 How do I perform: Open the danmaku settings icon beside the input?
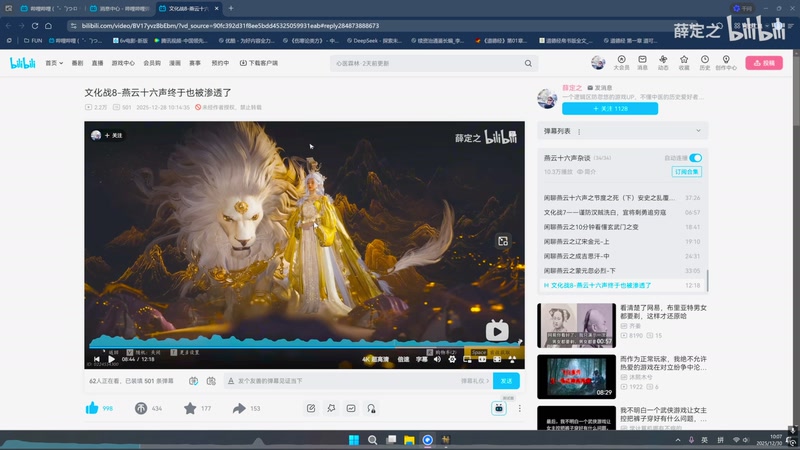[x=211, y=381]
